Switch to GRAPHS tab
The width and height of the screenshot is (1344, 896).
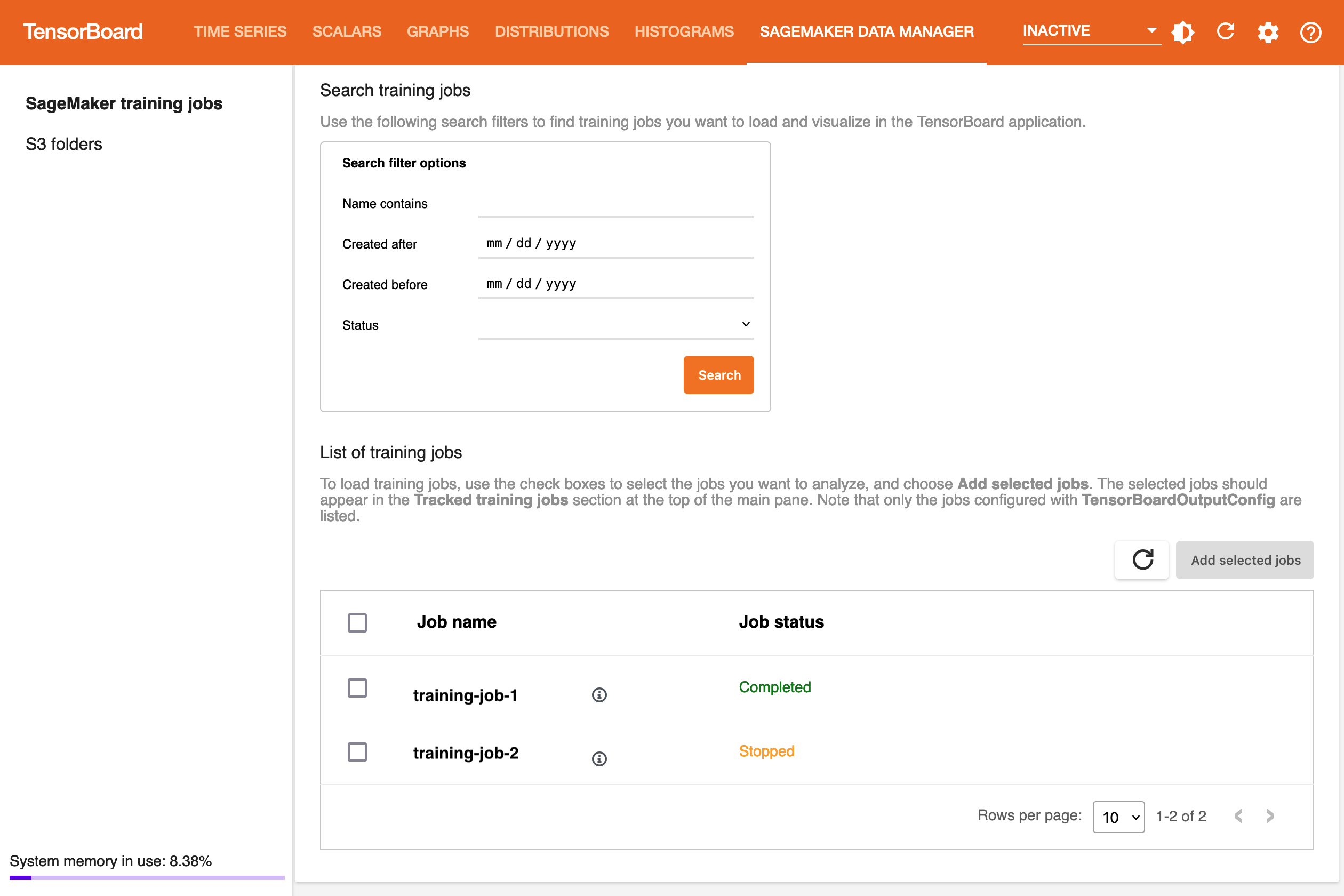point(438,31)
